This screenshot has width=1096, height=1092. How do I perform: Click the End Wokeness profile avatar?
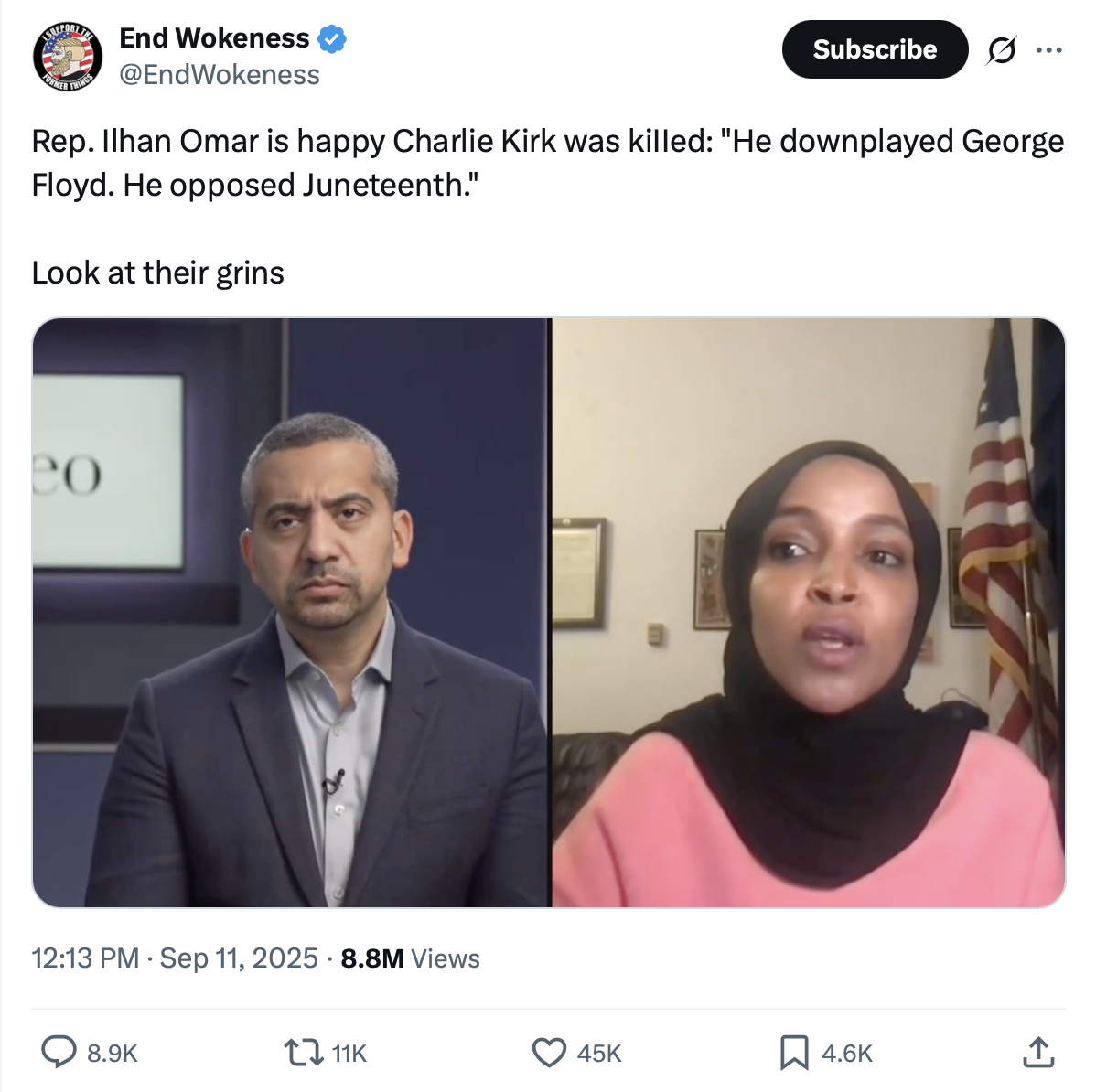(67, 57)
